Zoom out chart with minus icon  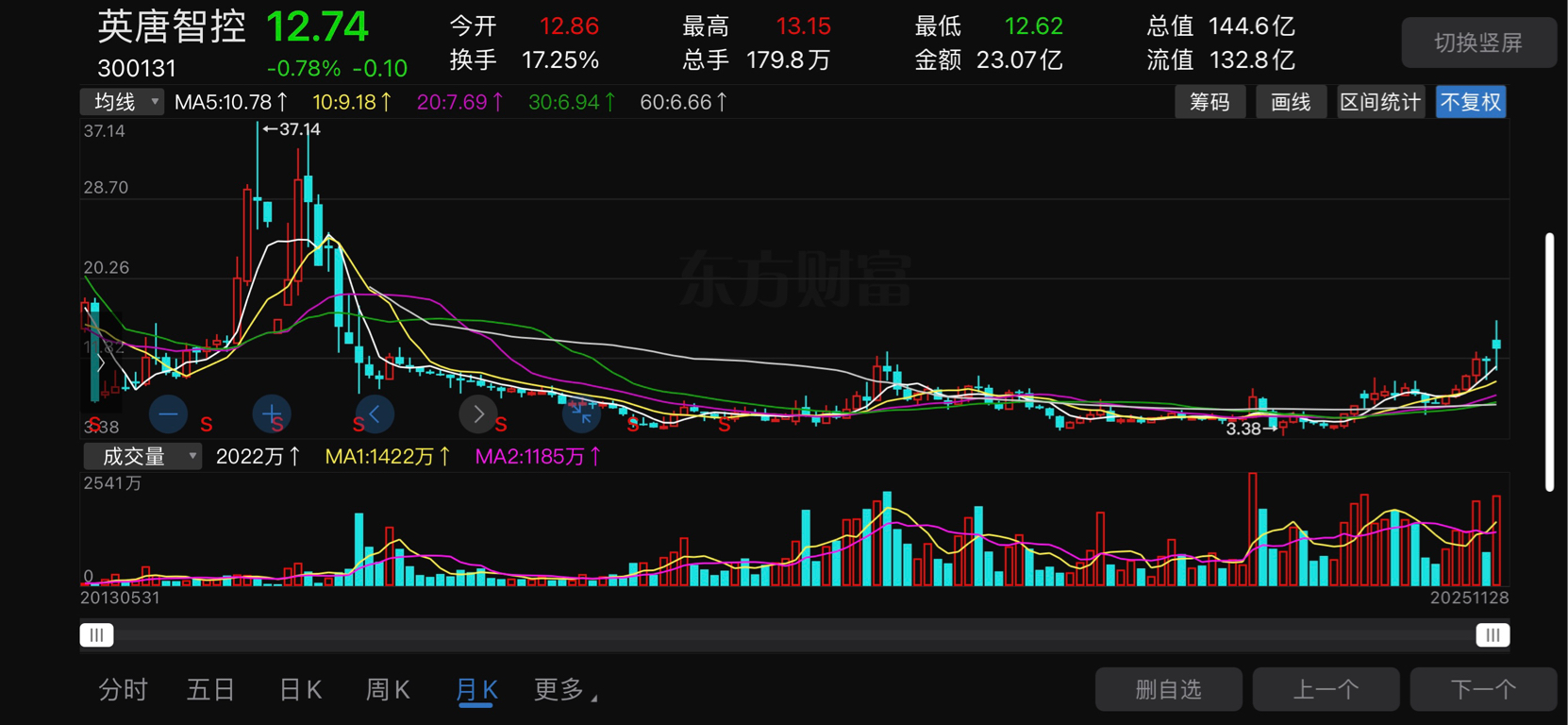[168, 413]
